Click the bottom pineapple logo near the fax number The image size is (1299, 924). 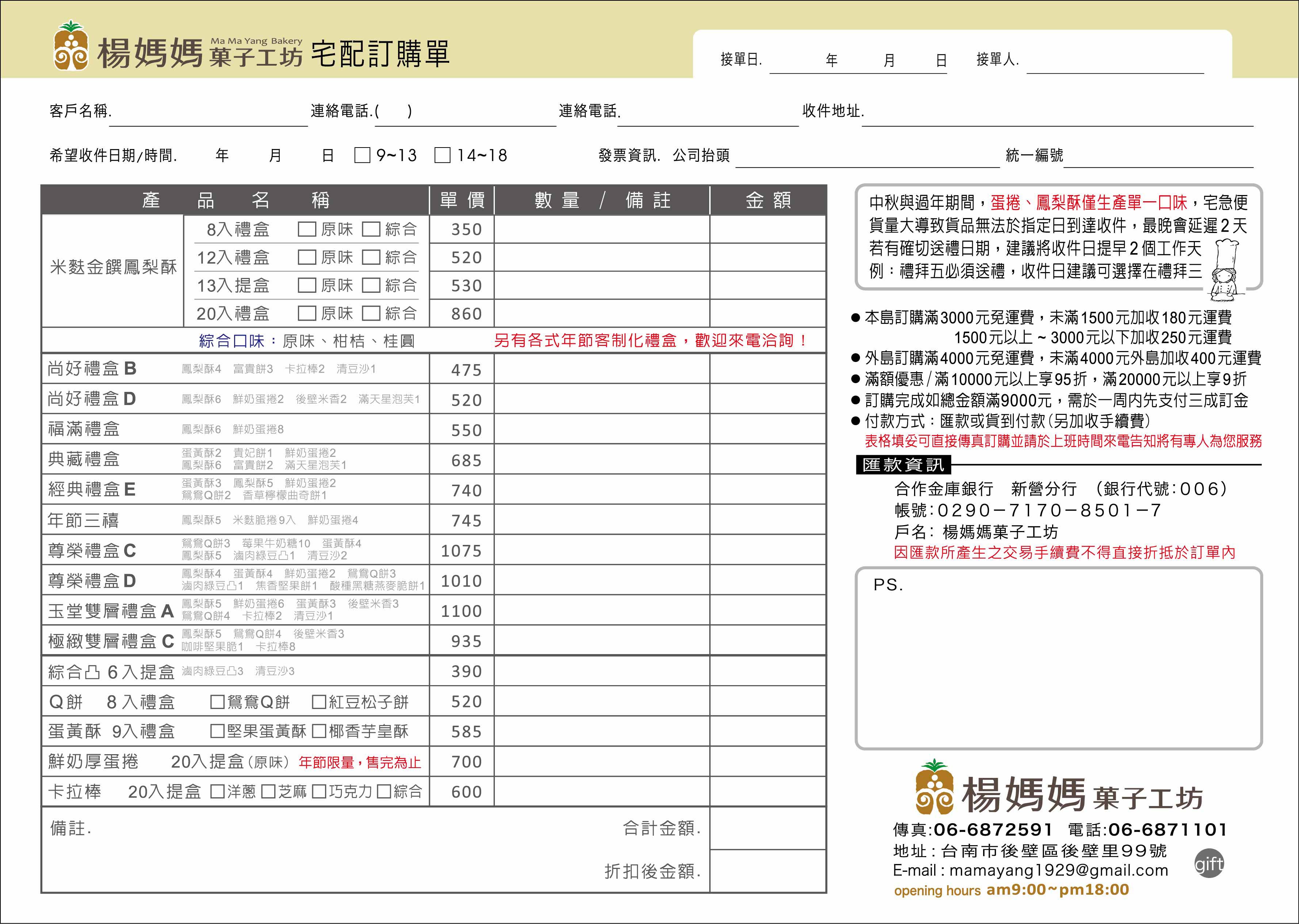(x=934, y=787)
